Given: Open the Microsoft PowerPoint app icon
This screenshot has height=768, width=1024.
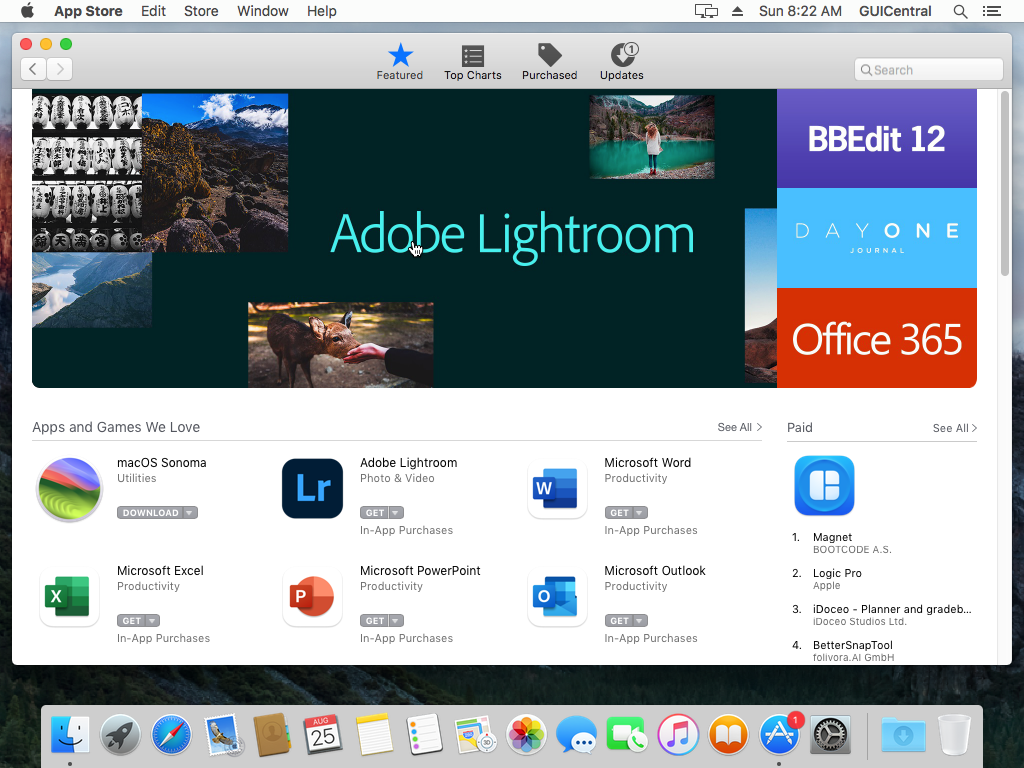Looking at the screenshot, I should click(x=312, y=597).
